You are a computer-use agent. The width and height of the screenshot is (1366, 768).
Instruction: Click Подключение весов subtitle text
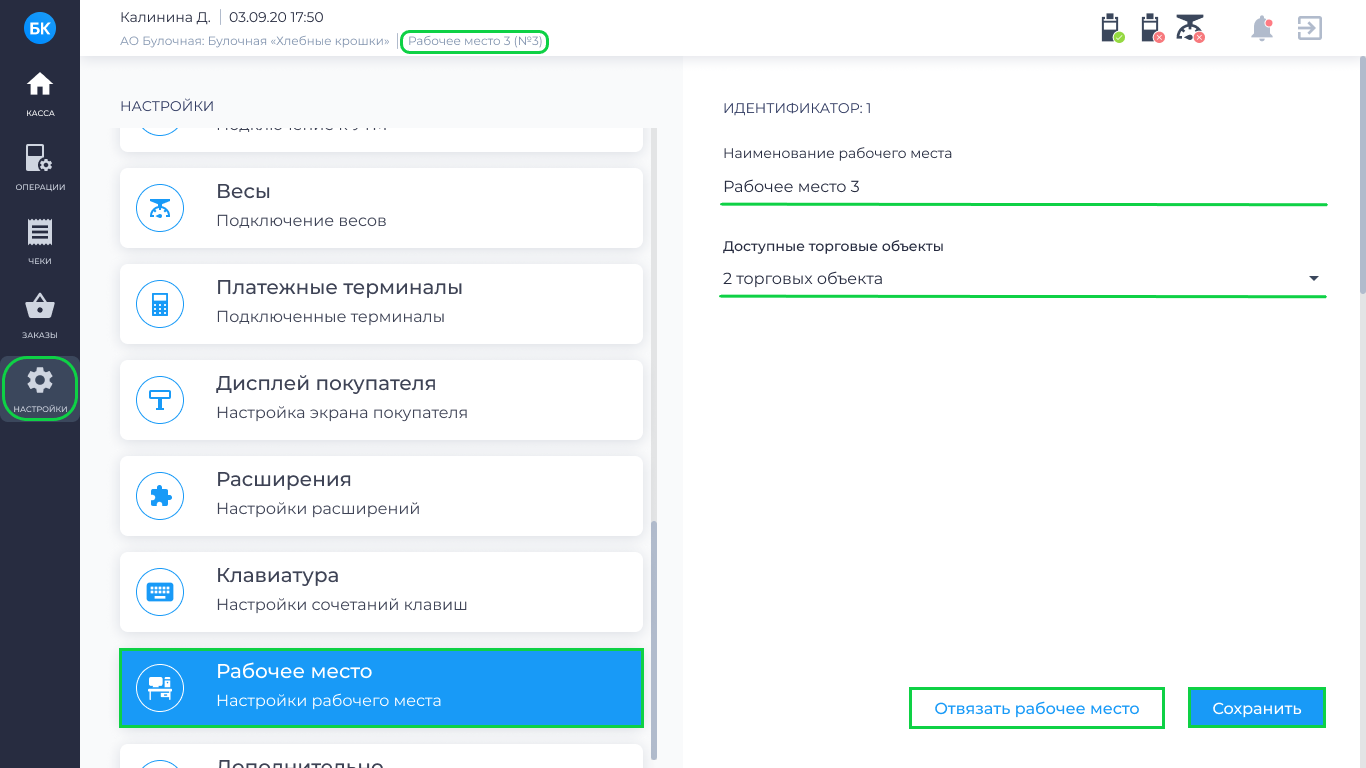pos(301,221)
